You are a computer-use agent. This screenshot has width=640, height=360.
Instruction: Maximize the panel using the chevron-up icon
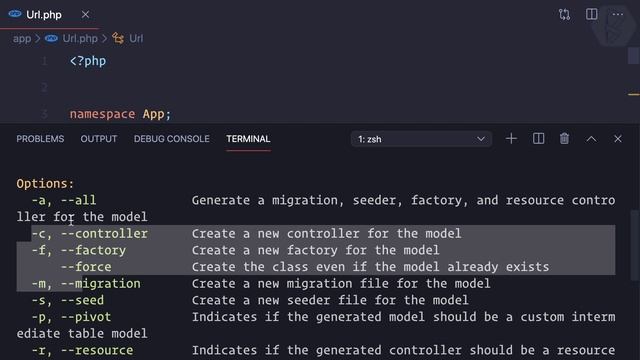(591, 139)
